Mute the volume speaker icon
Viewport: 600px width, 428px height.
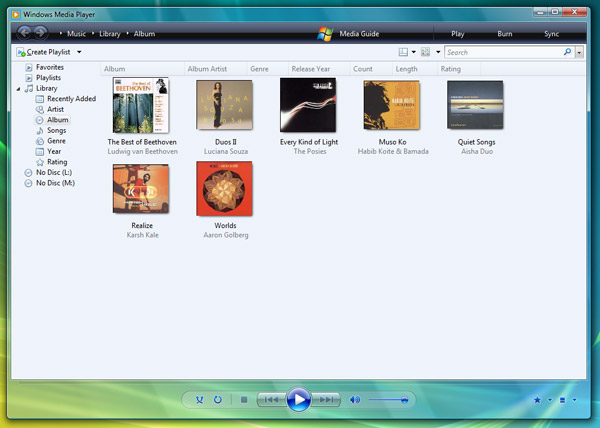[354, 400]
